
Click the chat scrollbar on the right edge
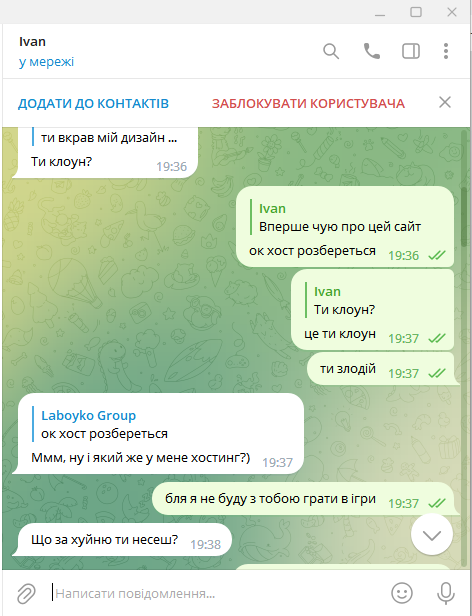tap(464, 216)
